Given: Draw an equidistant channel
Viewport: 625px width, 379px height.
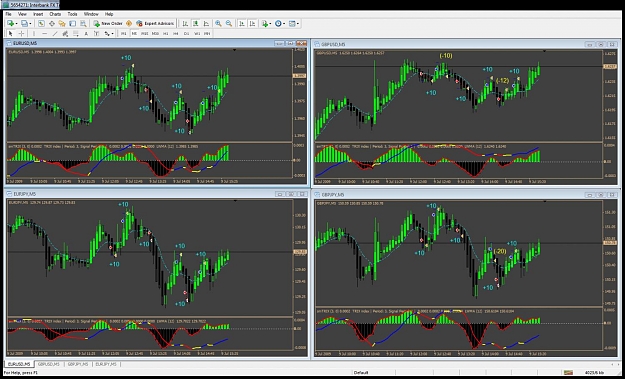Looking at the screenshot, I should point(65,34).
